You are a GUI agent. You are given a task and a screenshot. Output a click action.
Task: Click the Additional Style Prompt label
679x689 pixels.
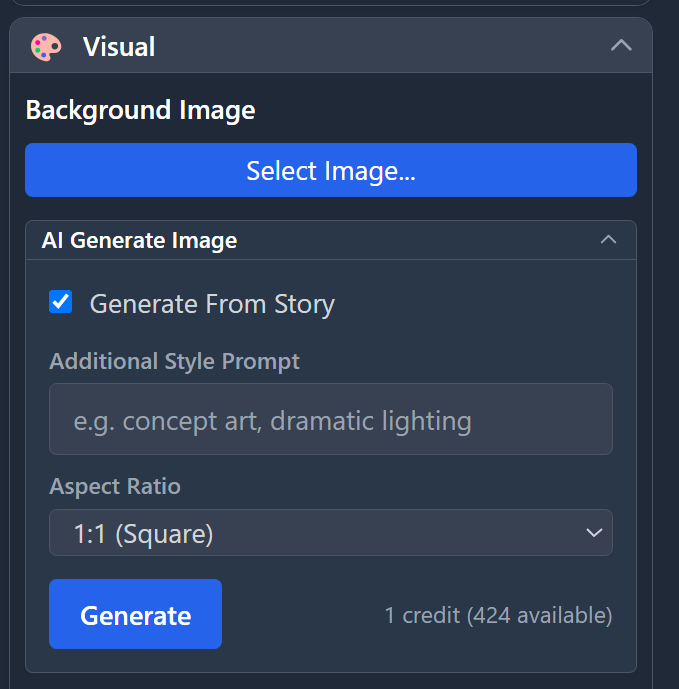coord(174,361)
